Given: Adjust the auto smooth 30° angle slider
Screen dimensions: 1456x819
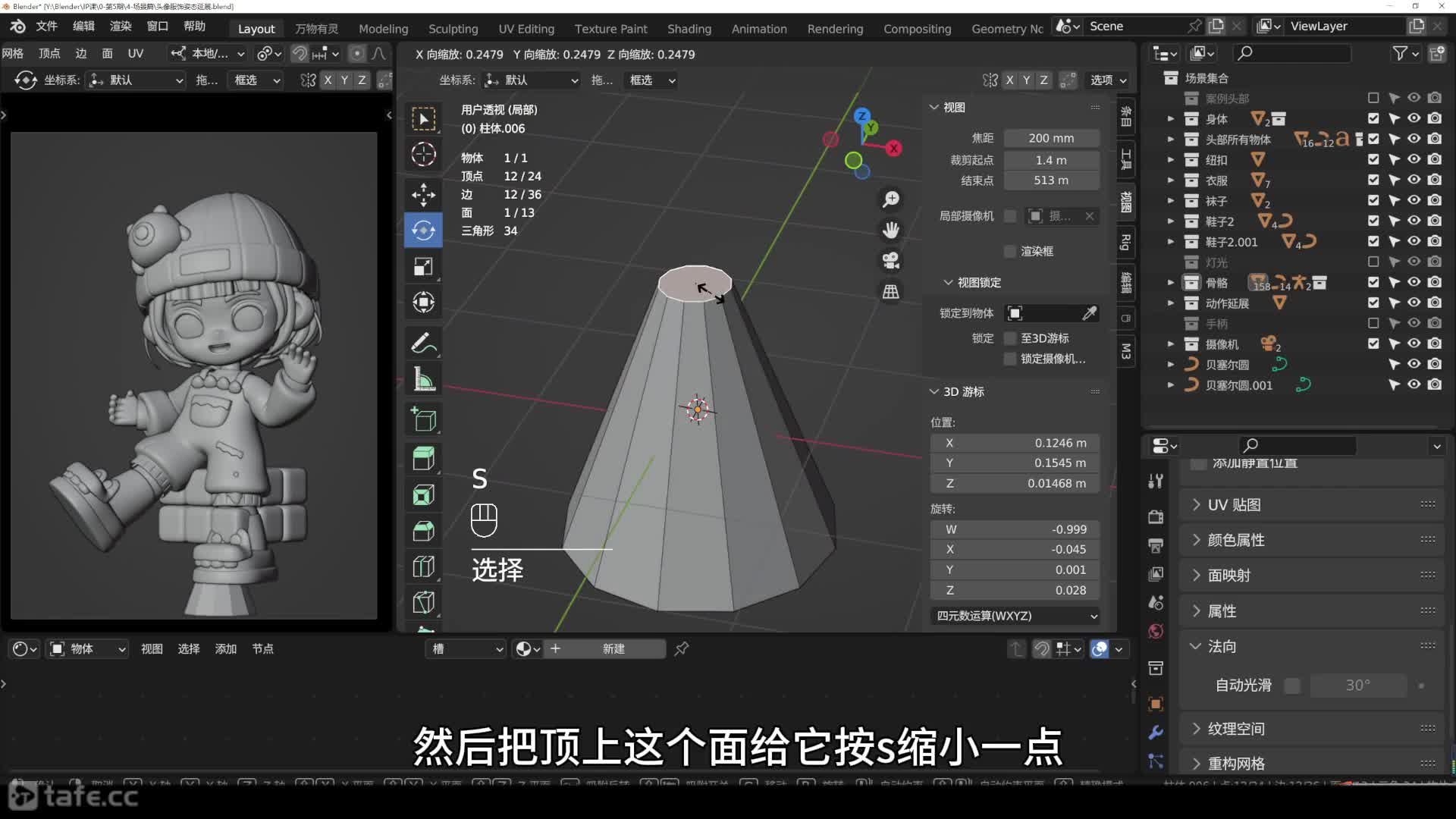Looking at the screenshot, I should (x=1358, y=686).
